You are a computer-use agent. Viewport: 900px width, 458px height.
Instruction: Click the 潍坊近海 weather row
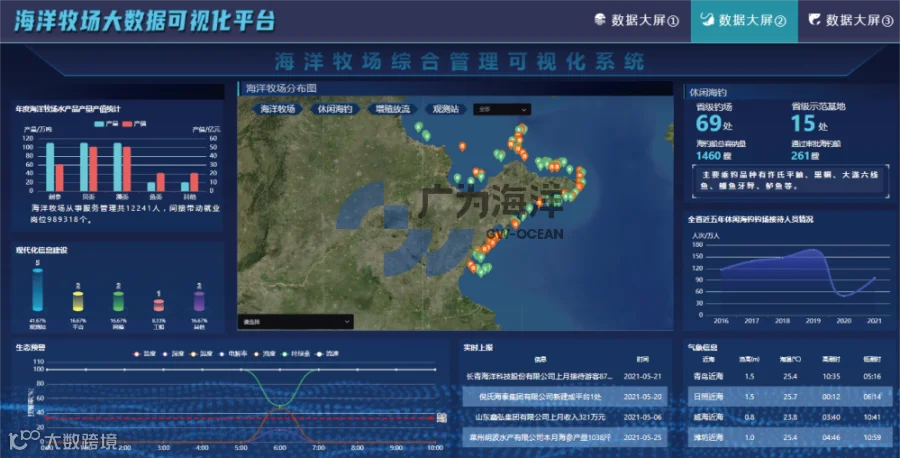[790, 437]
